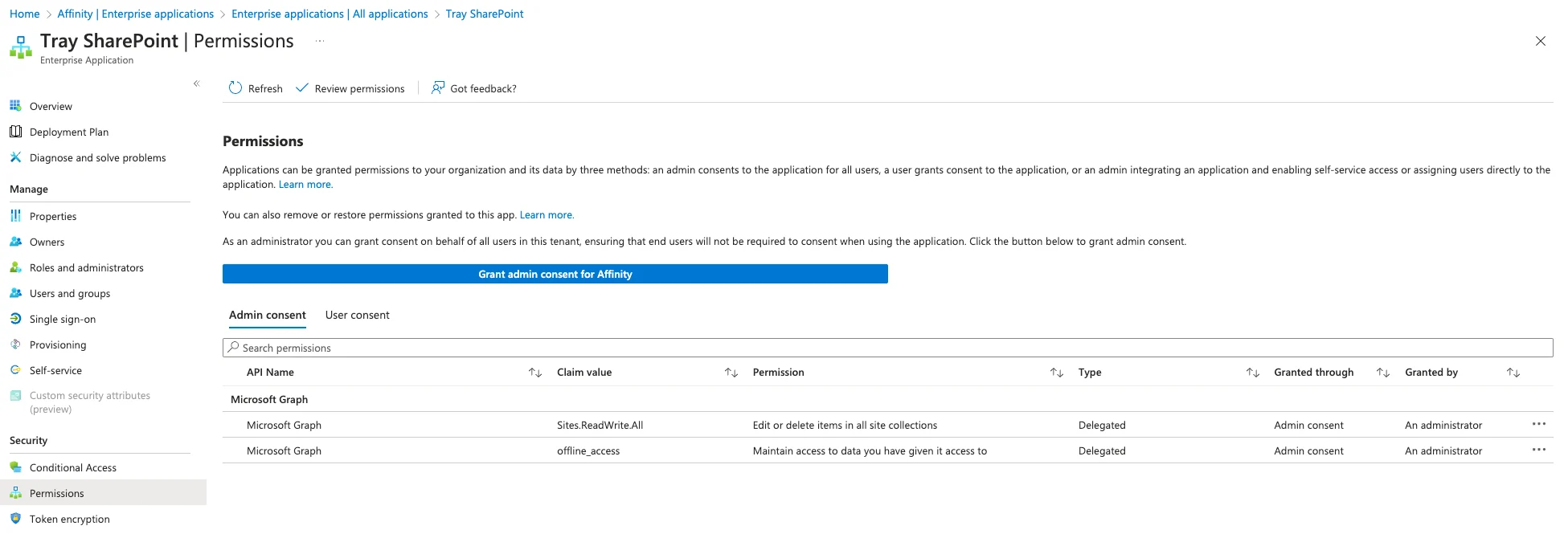Viewport: 1568px width, 542px height.
Task: Click the Owners people icon
Action: point(15,242)
